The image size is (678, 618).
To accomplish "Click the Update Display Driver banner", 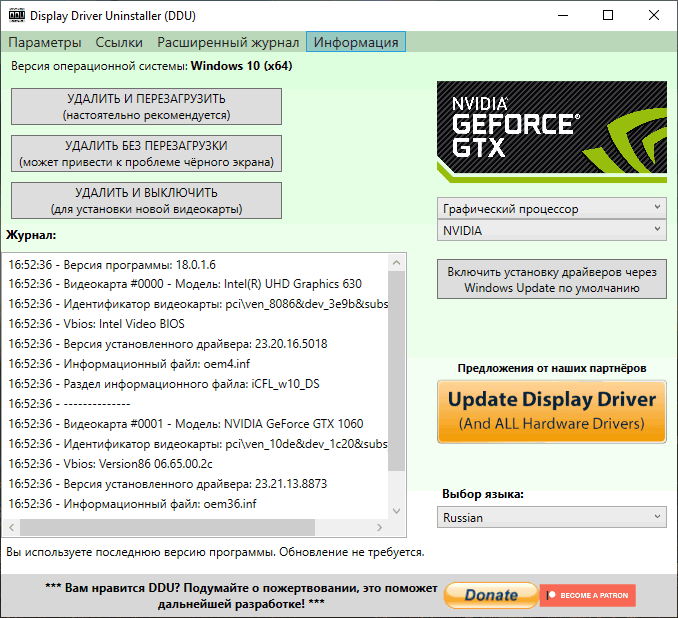I will point(551,410).
